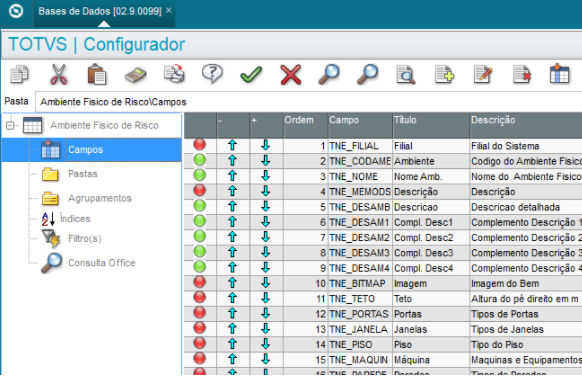Select Ambiente Fisico de Risco in tree
Screen dimensions: 582x381
pyautogui.click(x=104, y=126)
